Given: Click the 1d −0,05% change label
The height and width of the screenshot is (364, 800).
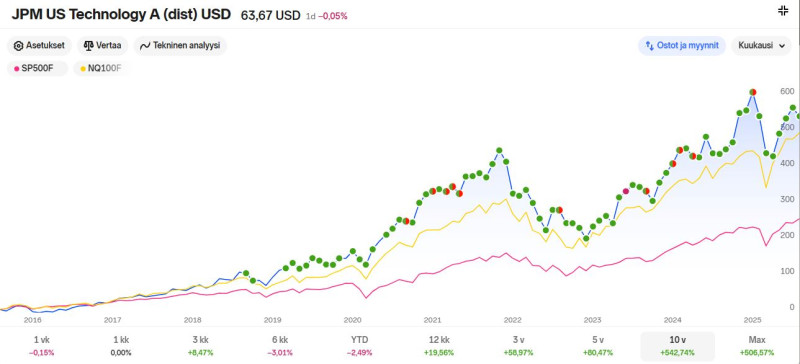Looking at the screenshot, I should [x=327, y=16].
